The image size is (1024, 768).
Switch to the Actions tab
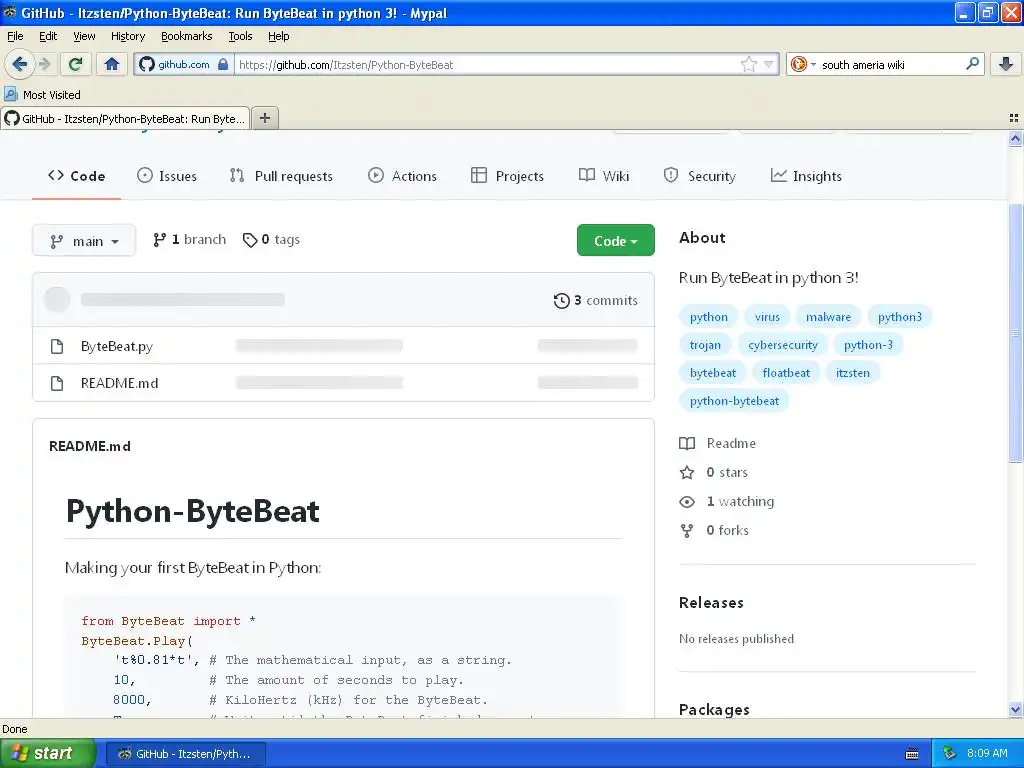(402, 176)
